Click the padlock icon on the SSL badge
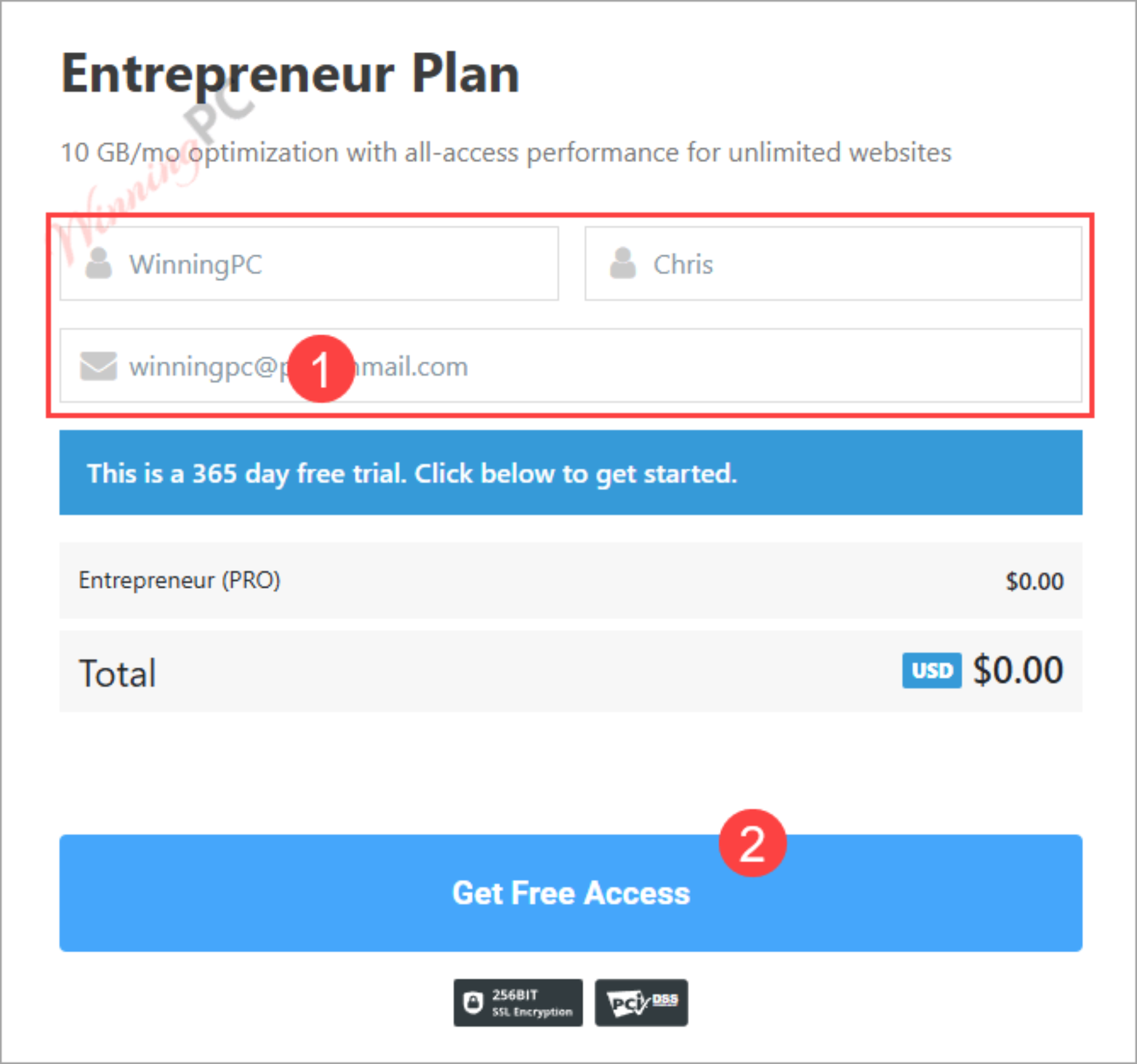 474,1002
